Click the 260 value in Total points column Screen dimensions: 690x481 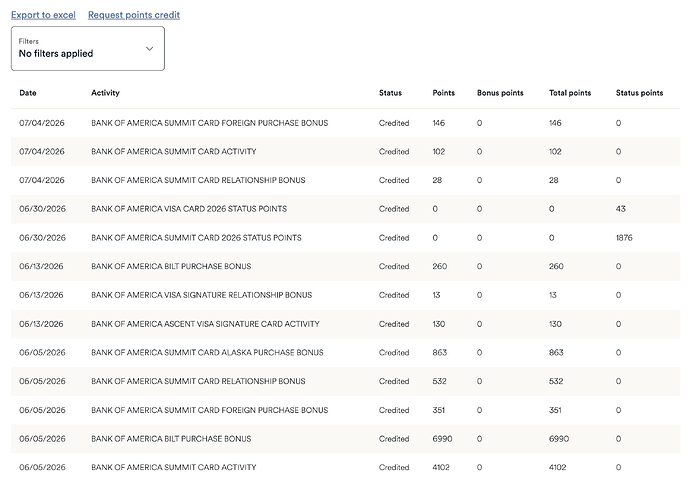[x=556, y=267]
